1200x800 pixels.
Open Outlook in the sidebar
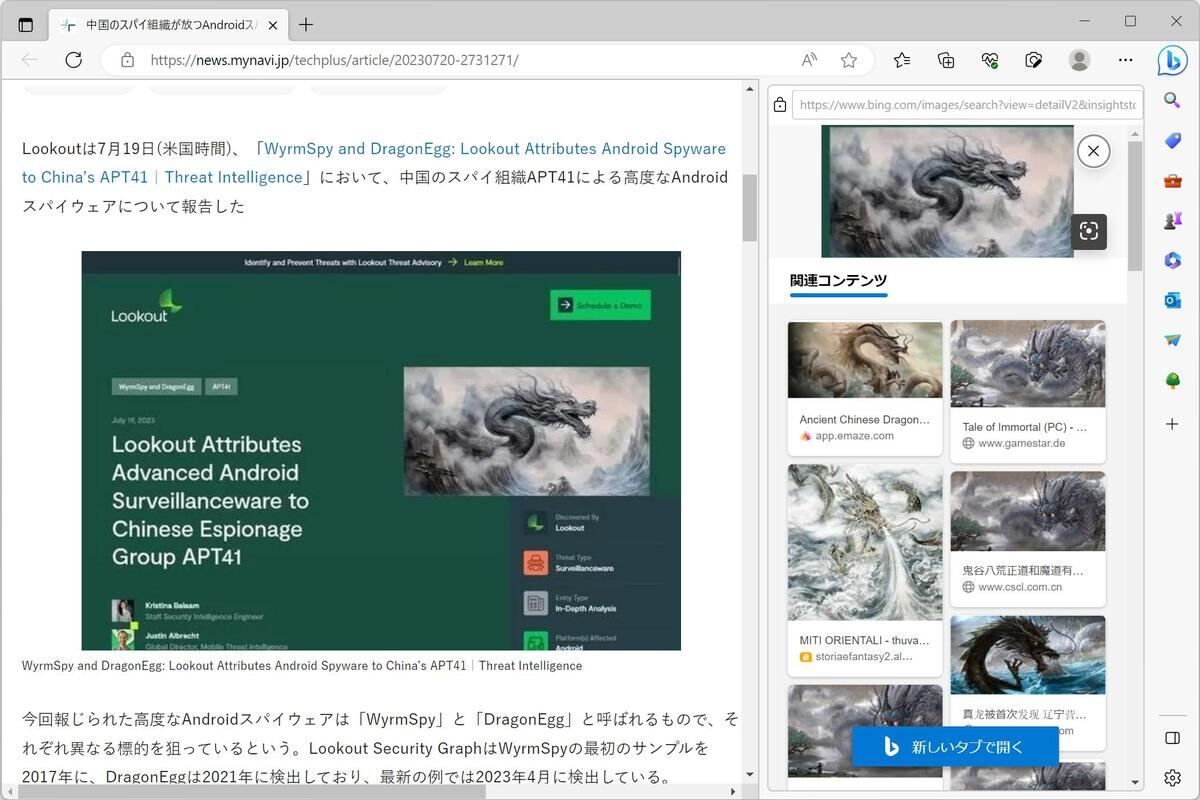pos(1173,300)
